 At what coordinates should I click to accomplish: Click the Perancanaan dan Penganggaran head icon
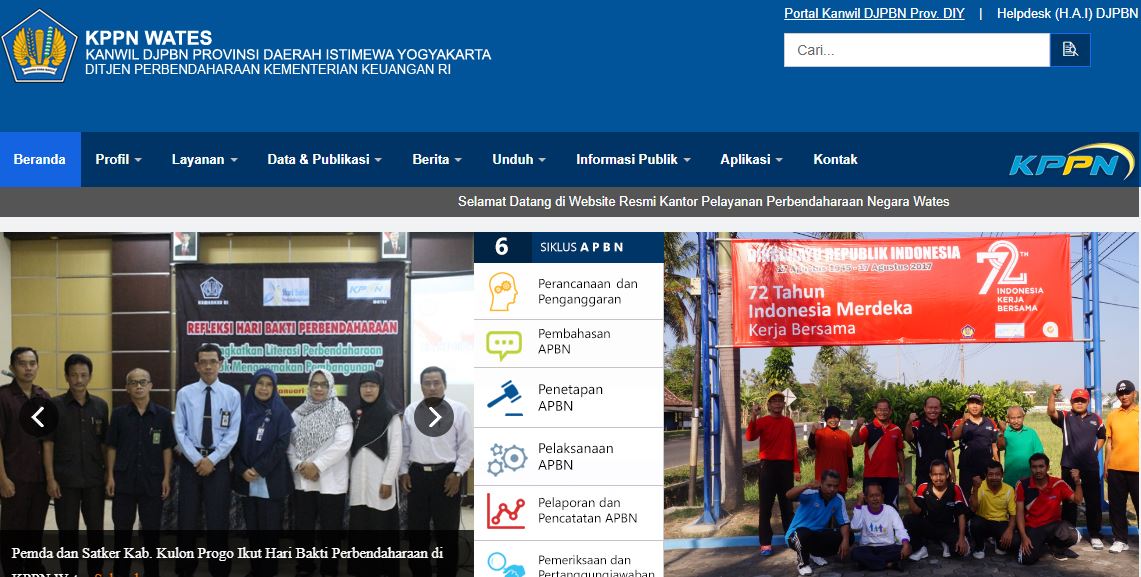point(503,292)
